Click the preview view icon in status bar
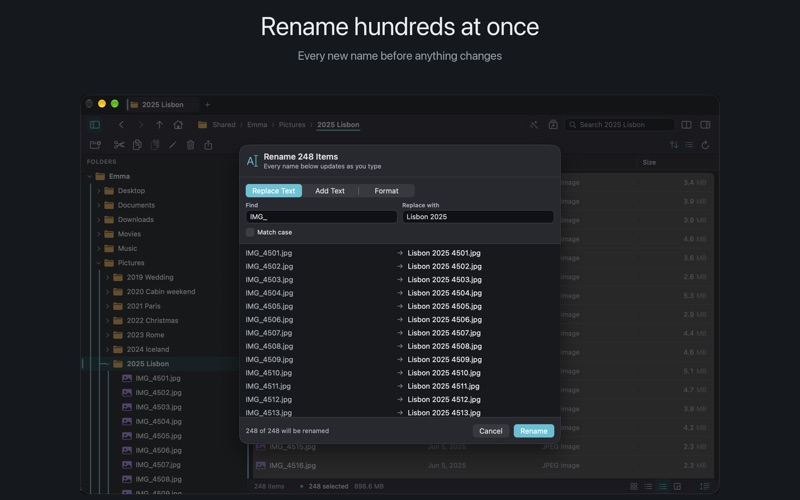Screen dimensions: 800x500 click(677, 486)
